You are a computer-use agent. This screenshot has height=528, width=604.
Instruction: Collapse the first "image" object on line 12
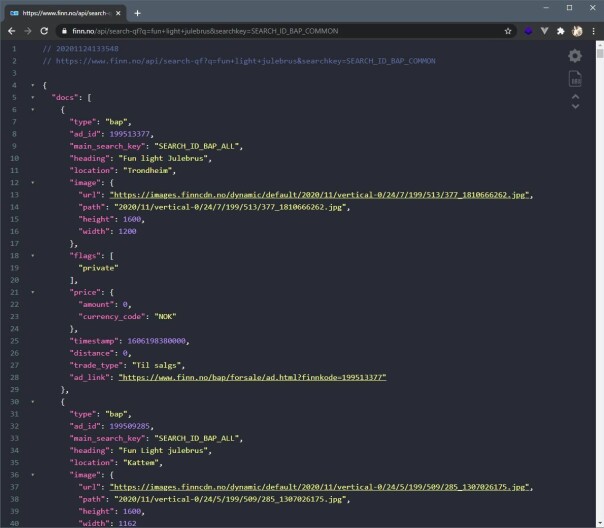(33, 183)
